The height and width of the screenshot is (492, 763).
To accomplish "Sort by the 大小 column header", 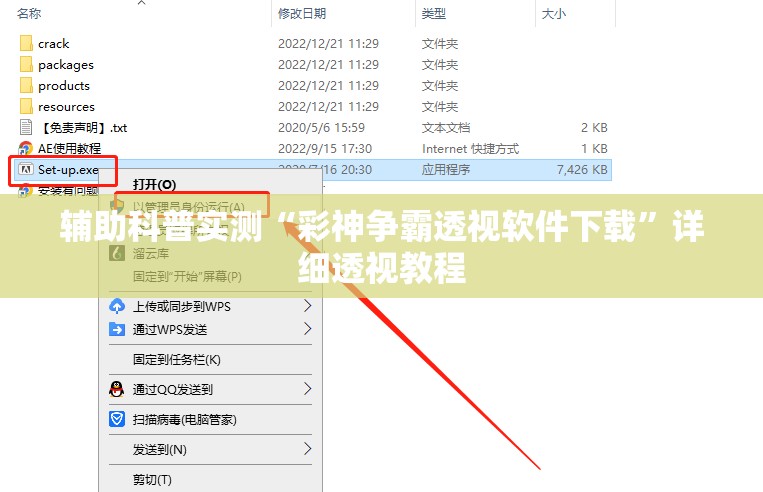I will pyautogui.click(x=554, y=14).
